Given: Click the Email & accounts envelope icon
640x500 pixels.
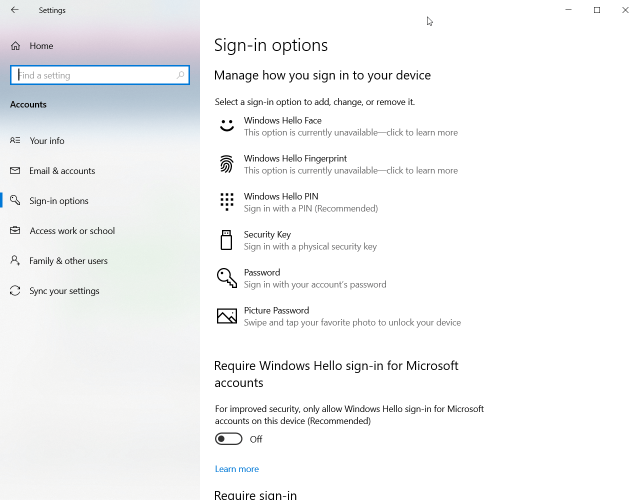Looking at the screenshot, I should [x=15, y=171].
